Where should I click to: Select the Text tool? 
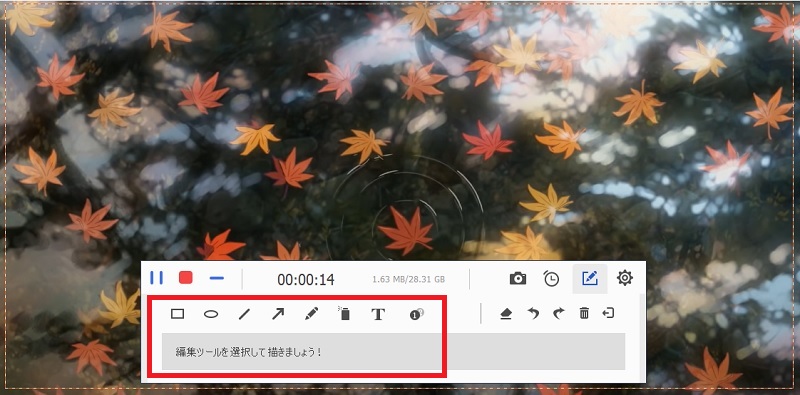[x=378, y=314]
